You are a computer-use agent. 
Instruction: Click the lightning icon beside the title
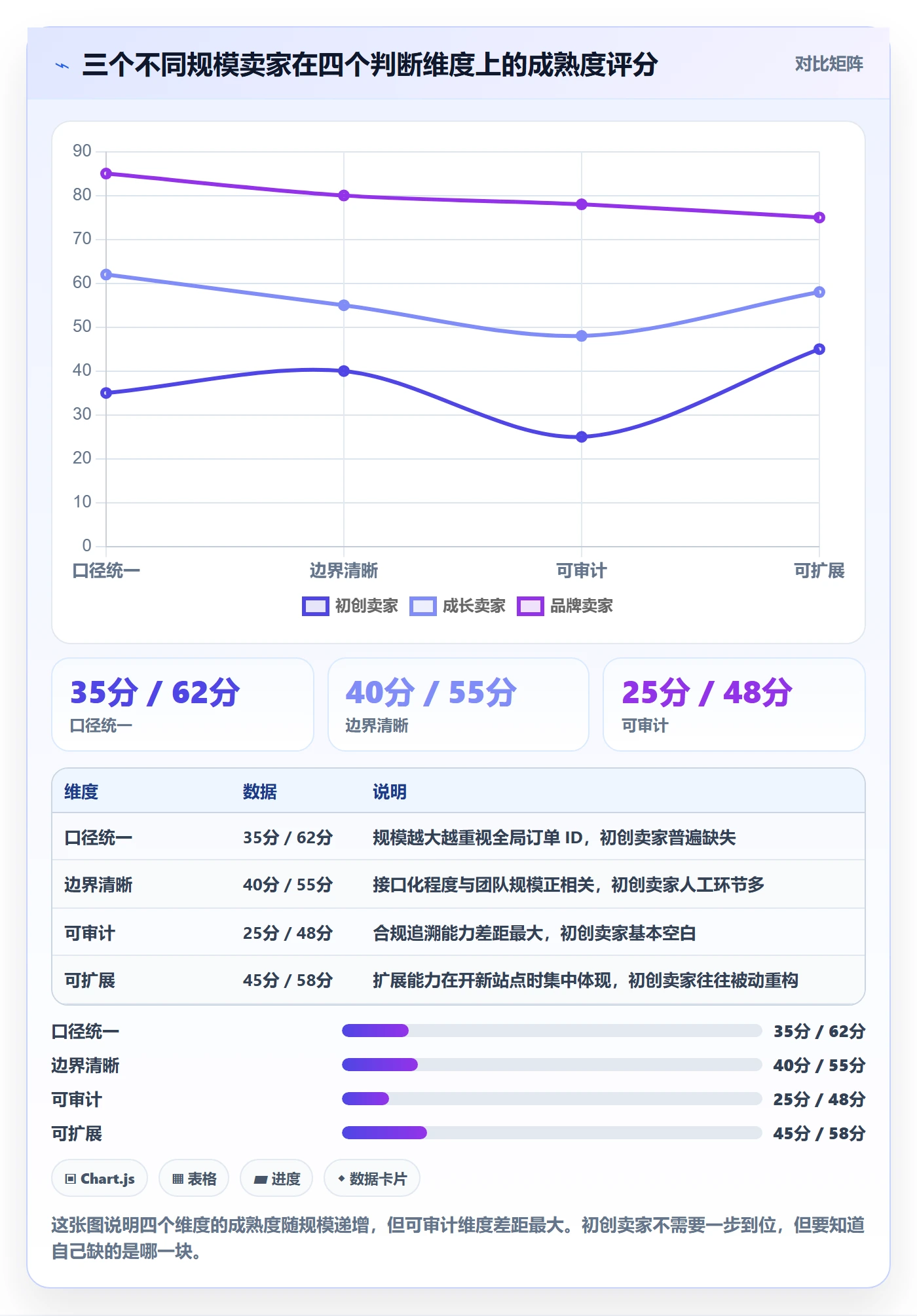[x=62, y=65]
